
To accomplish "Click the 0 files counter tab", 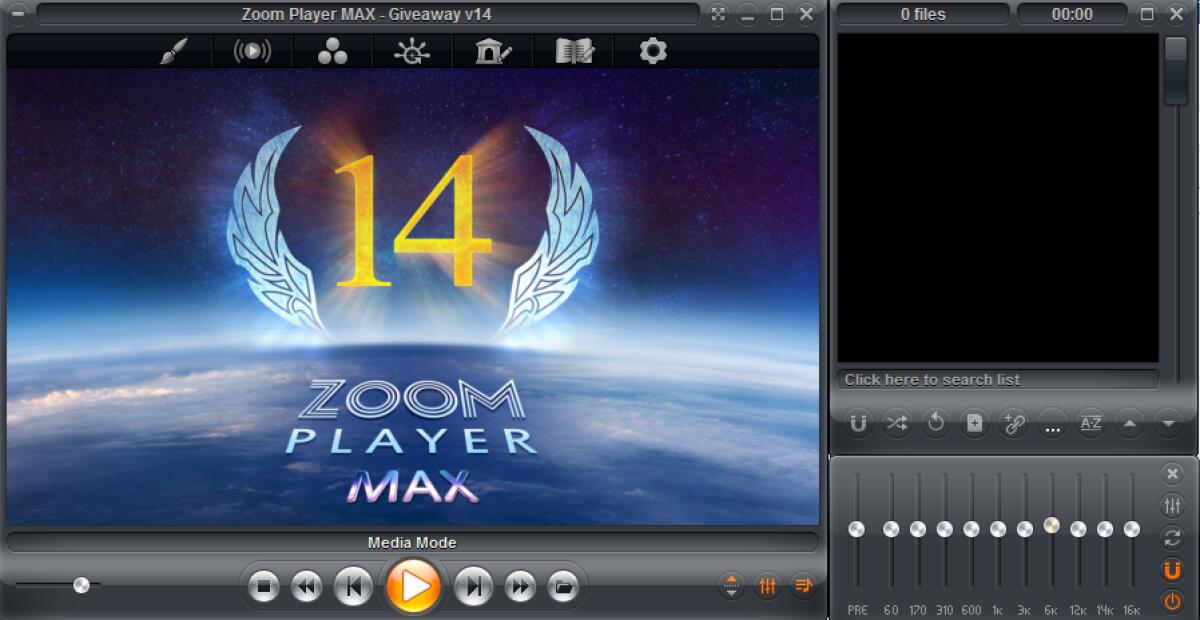I will tap(921, 14).
